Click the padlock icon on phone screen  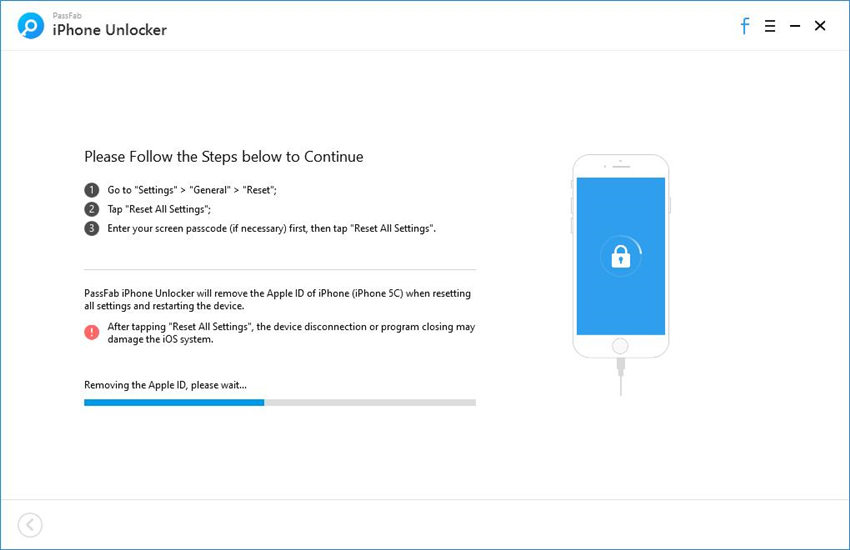[x=621, y=256]
